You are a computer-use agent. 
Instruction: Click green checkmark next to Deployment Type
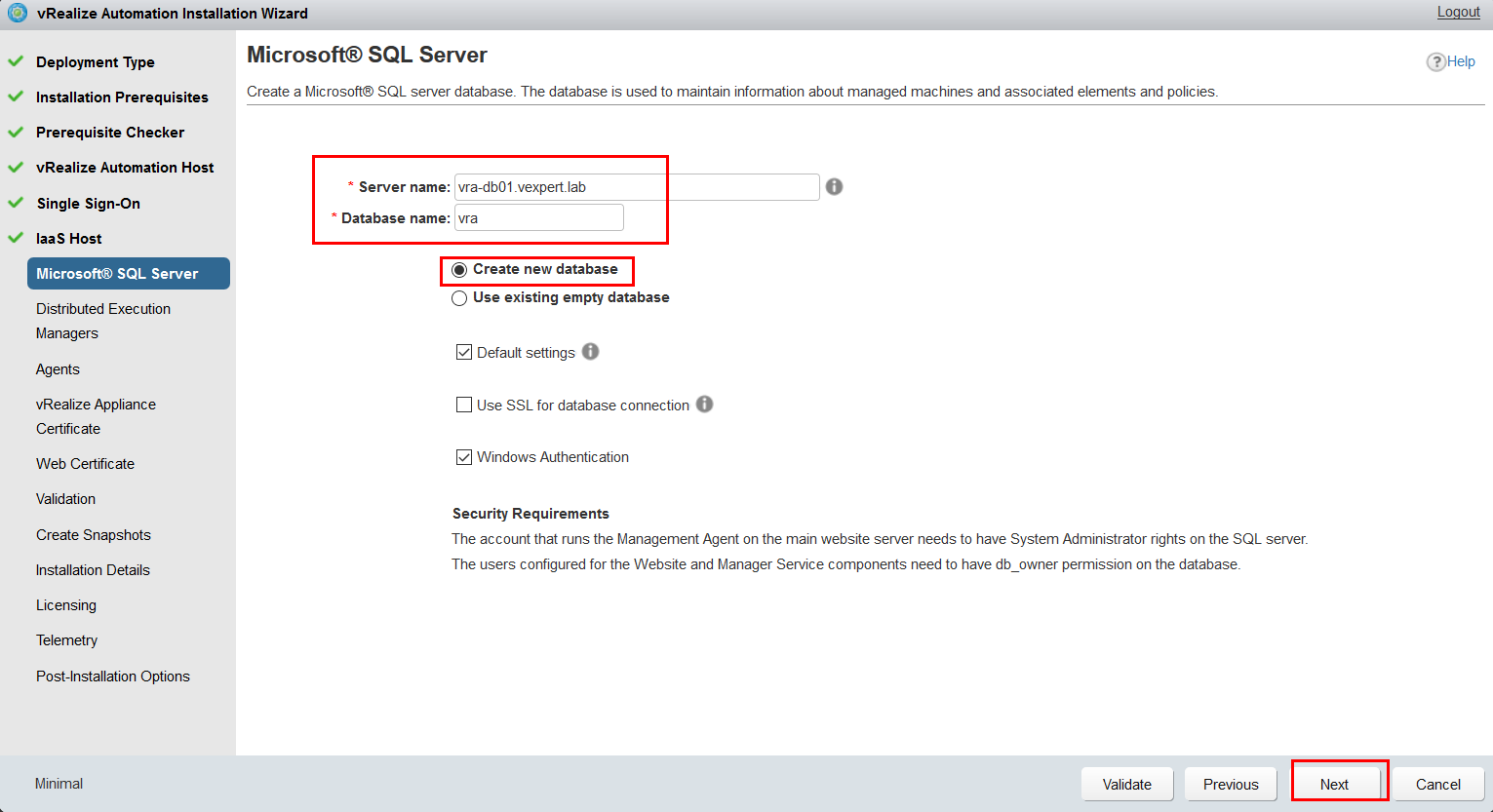(16, 61)
